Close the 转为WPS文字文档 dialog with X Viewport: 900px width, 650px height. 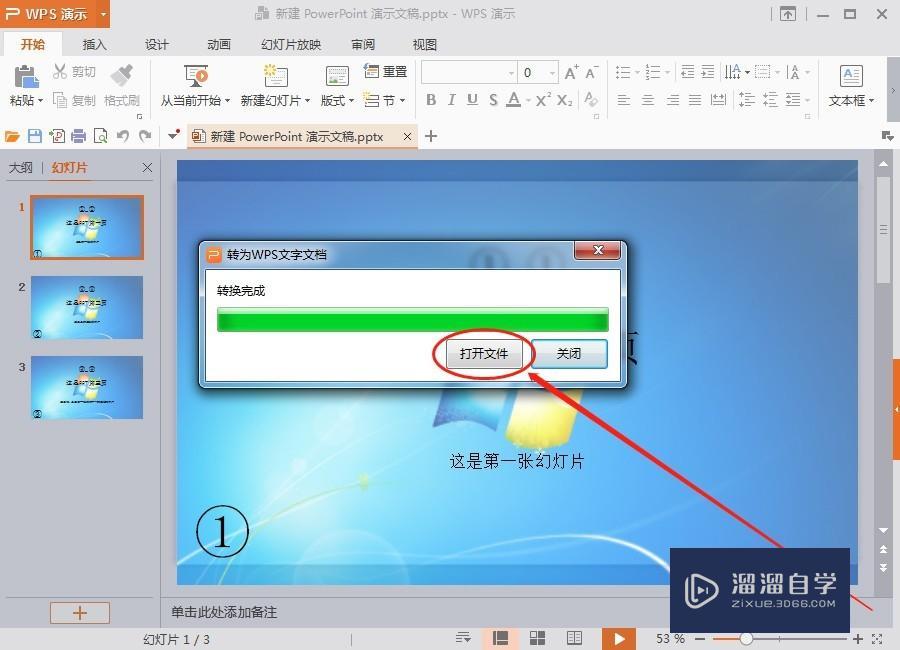tap(598, 250)
